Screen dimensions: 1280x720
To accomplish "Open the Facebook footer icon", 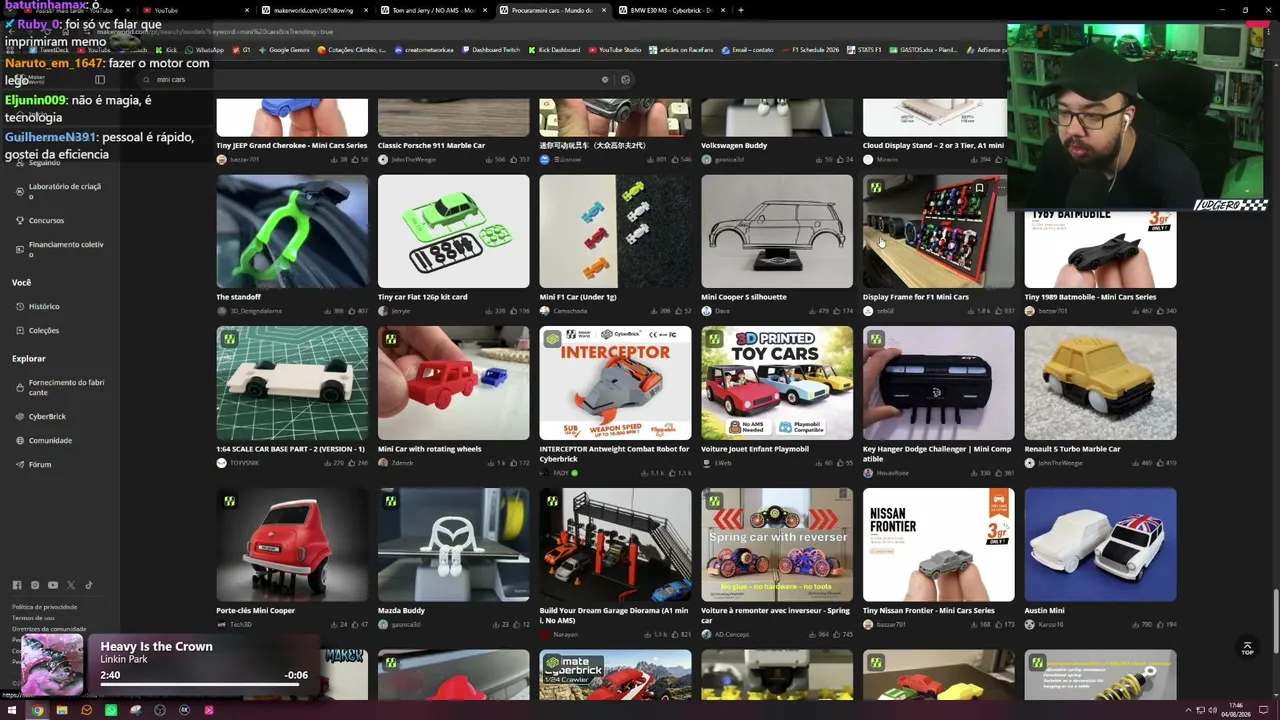I will click(x=17, y=585).
